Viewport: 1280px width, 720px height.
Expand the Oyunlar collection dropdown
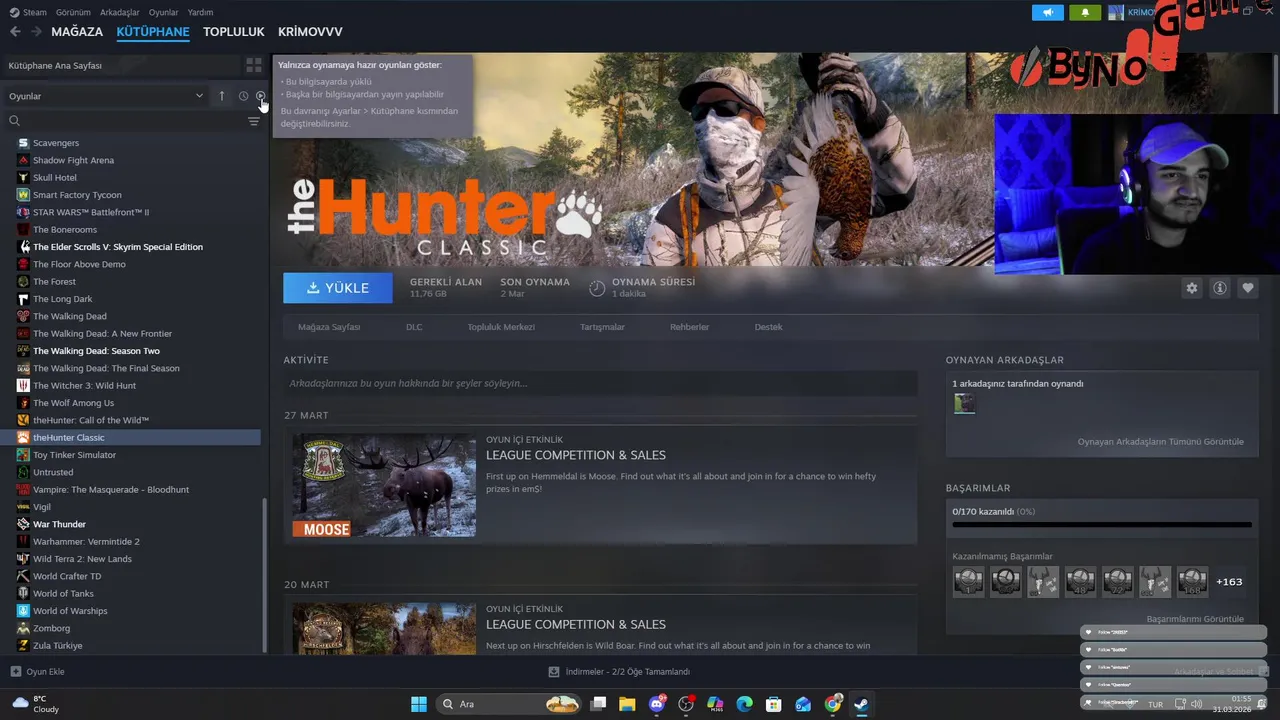pyautogui.click(x=106, y=96)
